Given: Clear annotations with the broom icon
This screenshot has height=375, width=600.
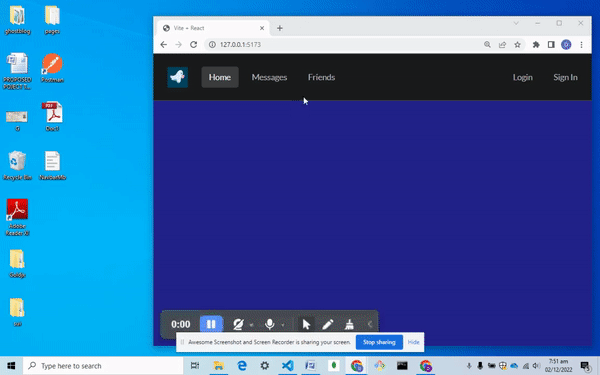Looking at the screenshot, I should (x=349, y=324).
